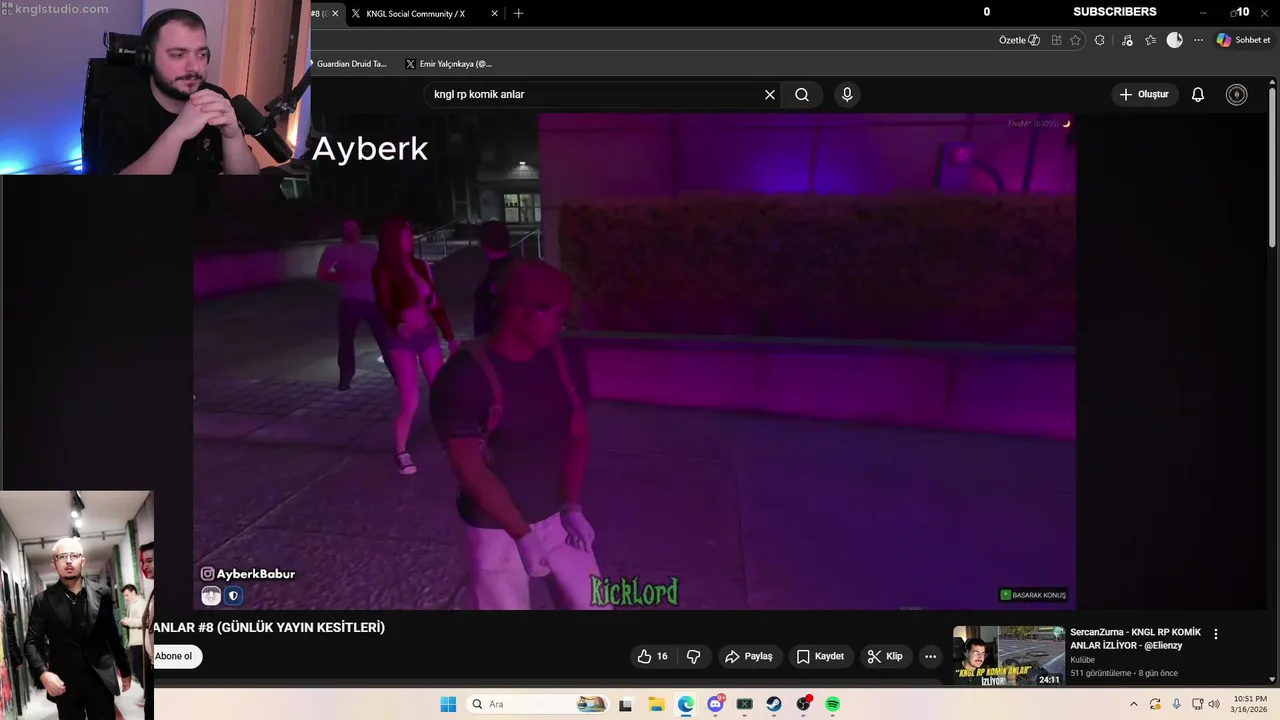
Task: Open Task View on taskbar
Action: (626, 704)
